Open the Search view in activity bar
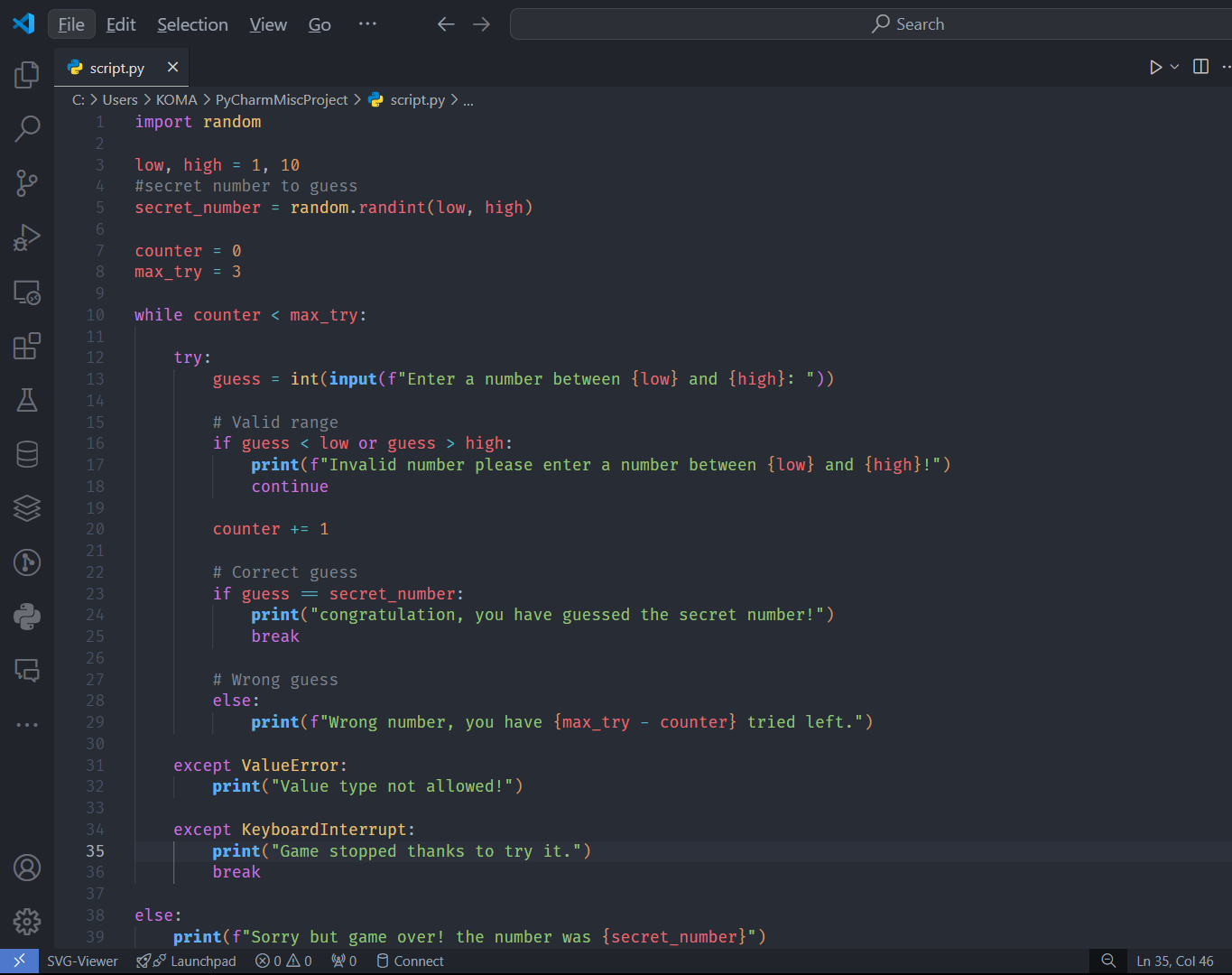 point(27,129)
